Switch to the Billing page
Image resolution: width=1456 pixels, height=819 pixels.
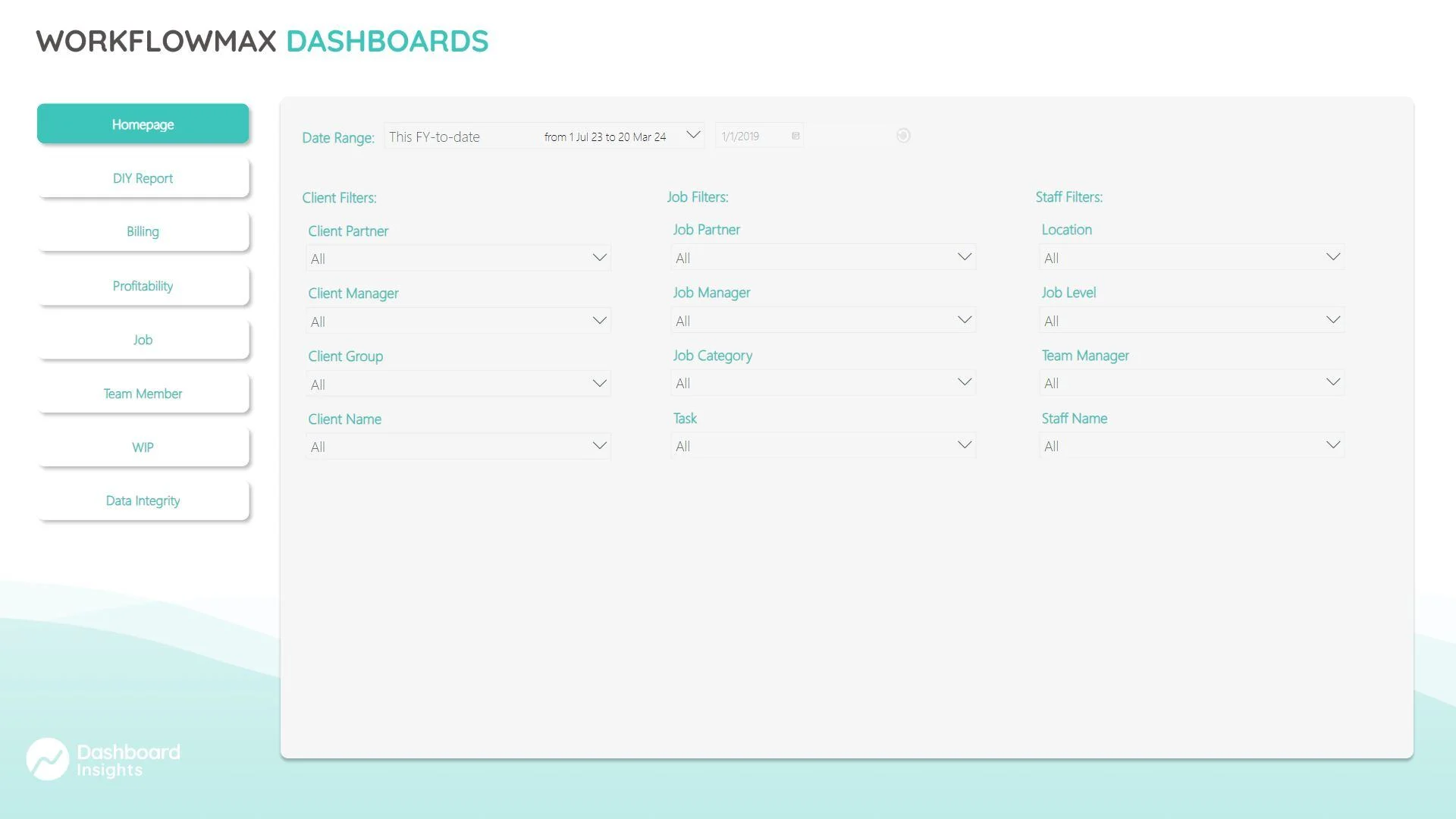143,231
